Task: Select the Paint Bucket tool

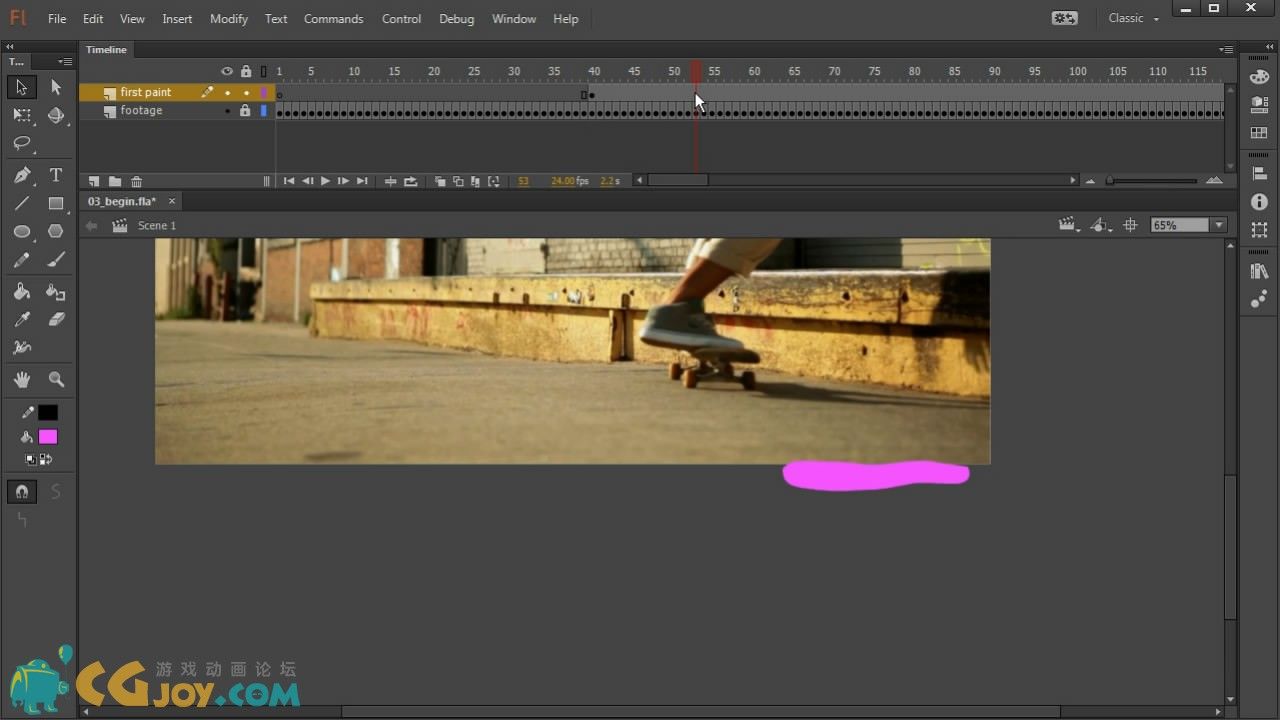Action: pyautogui.click(x=21, y=292)
